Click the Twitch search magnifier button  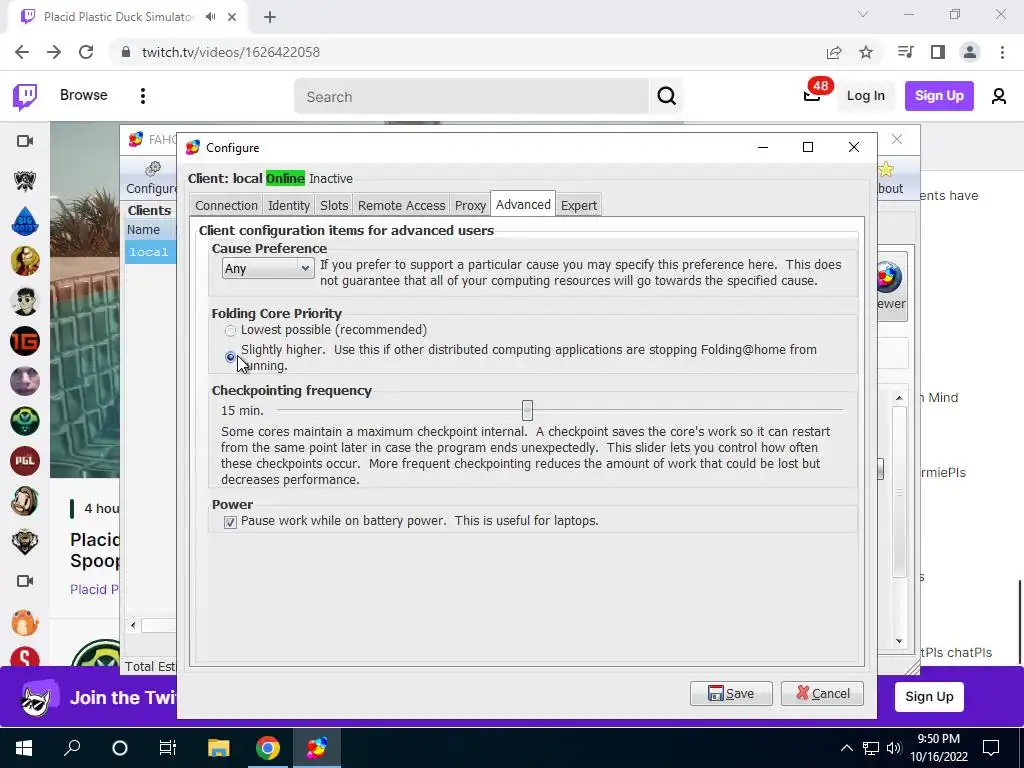click(x=666, y=96)
